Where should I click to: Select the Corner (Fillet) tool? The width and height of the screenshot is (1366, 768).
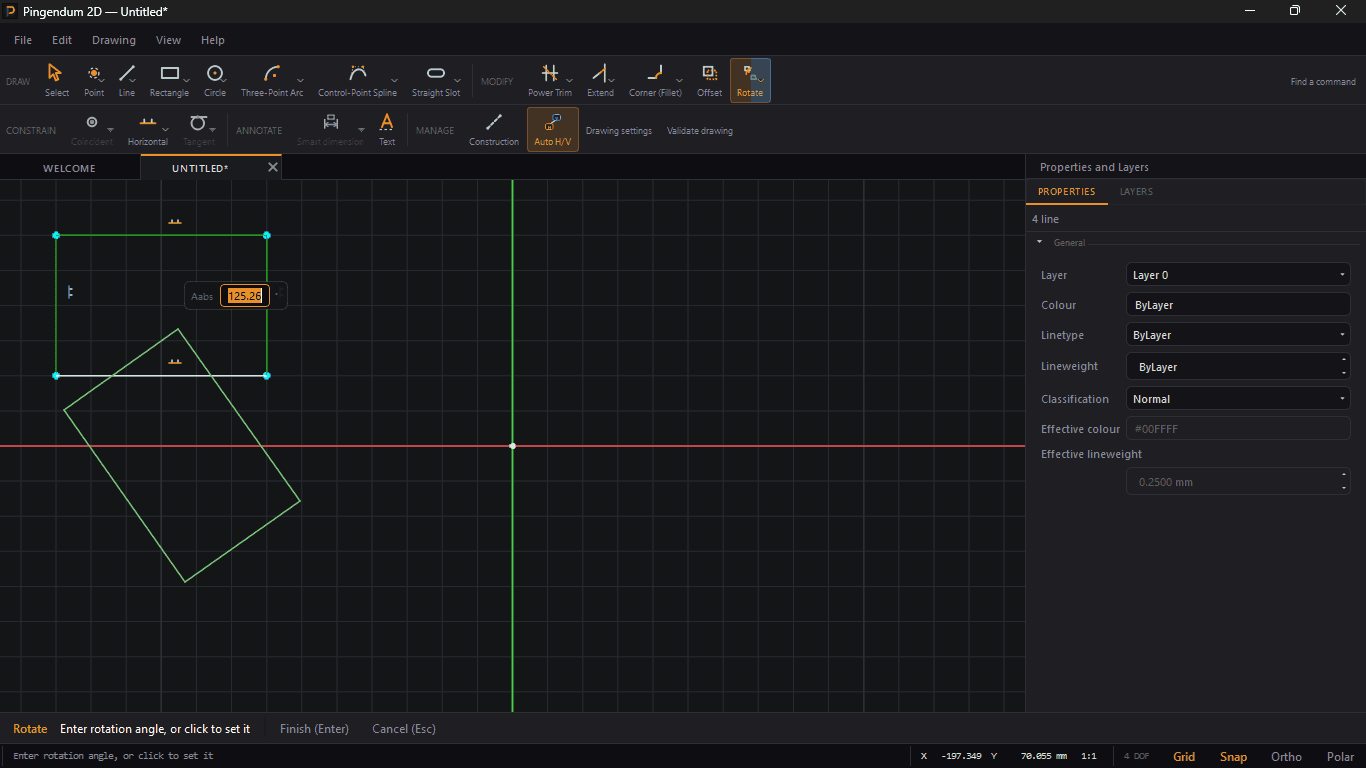click(x=655, y=80)
